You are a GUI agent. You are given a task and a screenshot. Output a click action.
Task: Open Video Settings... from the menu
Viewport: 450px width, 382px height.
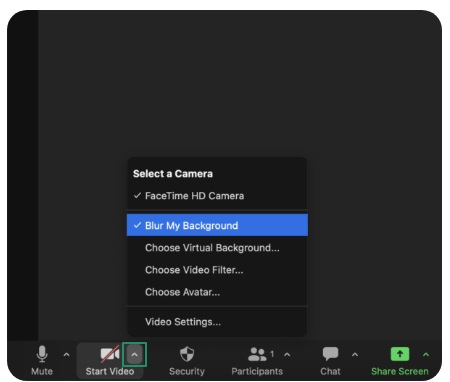point(217,322)
